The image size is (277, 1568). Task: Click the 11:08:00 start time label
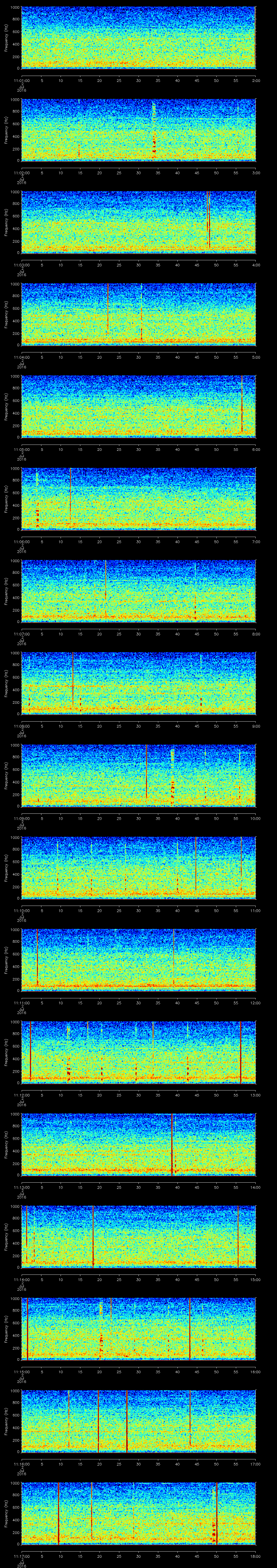click(21, 726)
